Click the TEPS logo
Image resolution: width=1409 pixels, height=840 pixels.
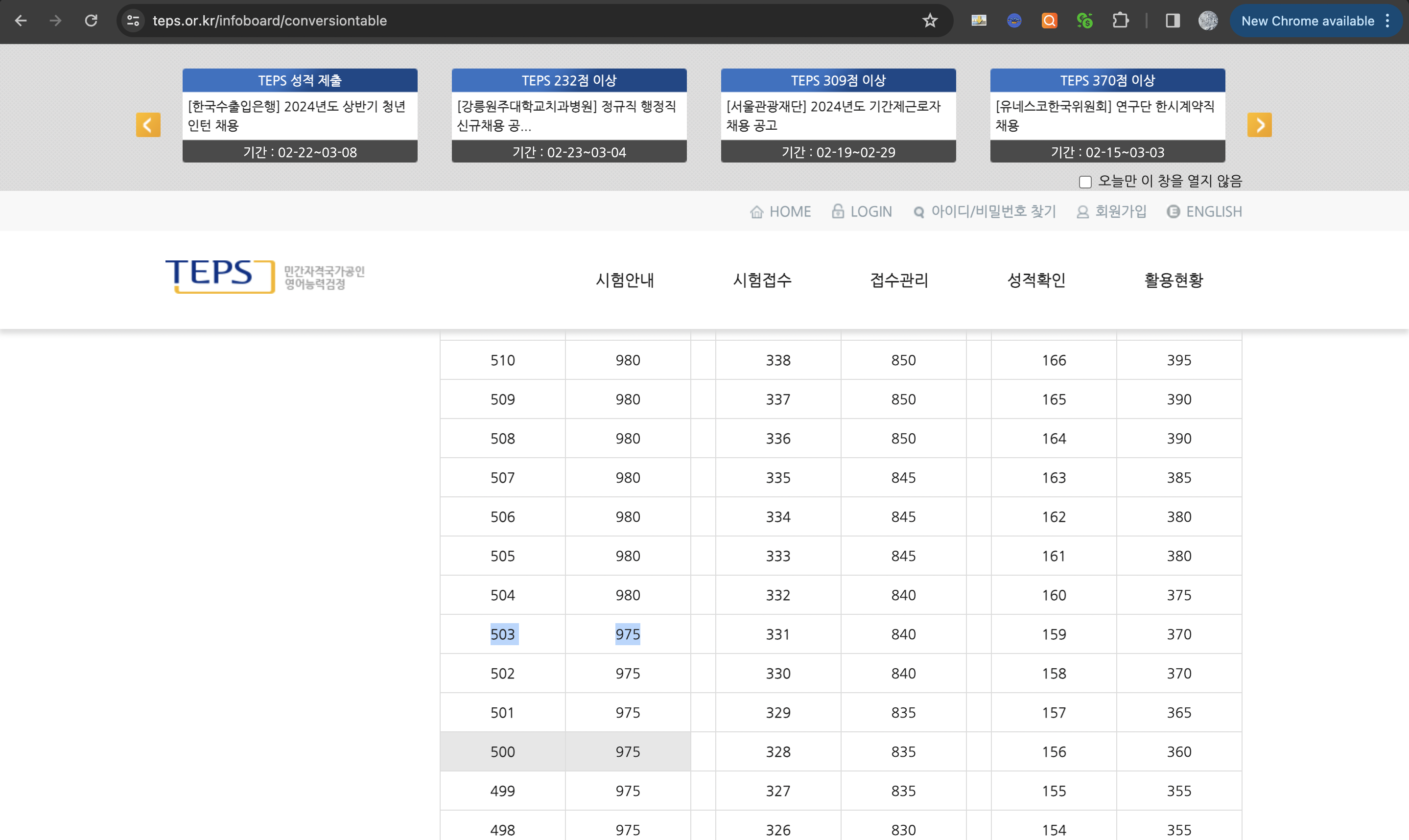click(x=220, y=276)
